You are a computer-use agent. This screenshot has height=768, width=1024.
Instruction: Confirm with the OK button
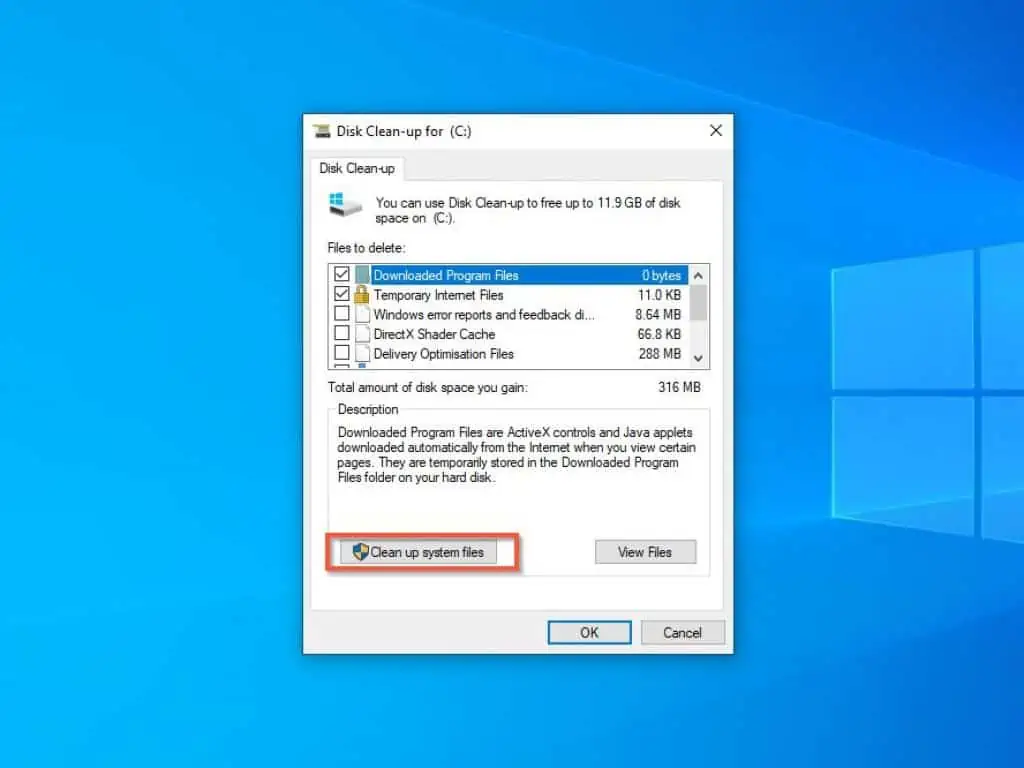coord(589,633)
